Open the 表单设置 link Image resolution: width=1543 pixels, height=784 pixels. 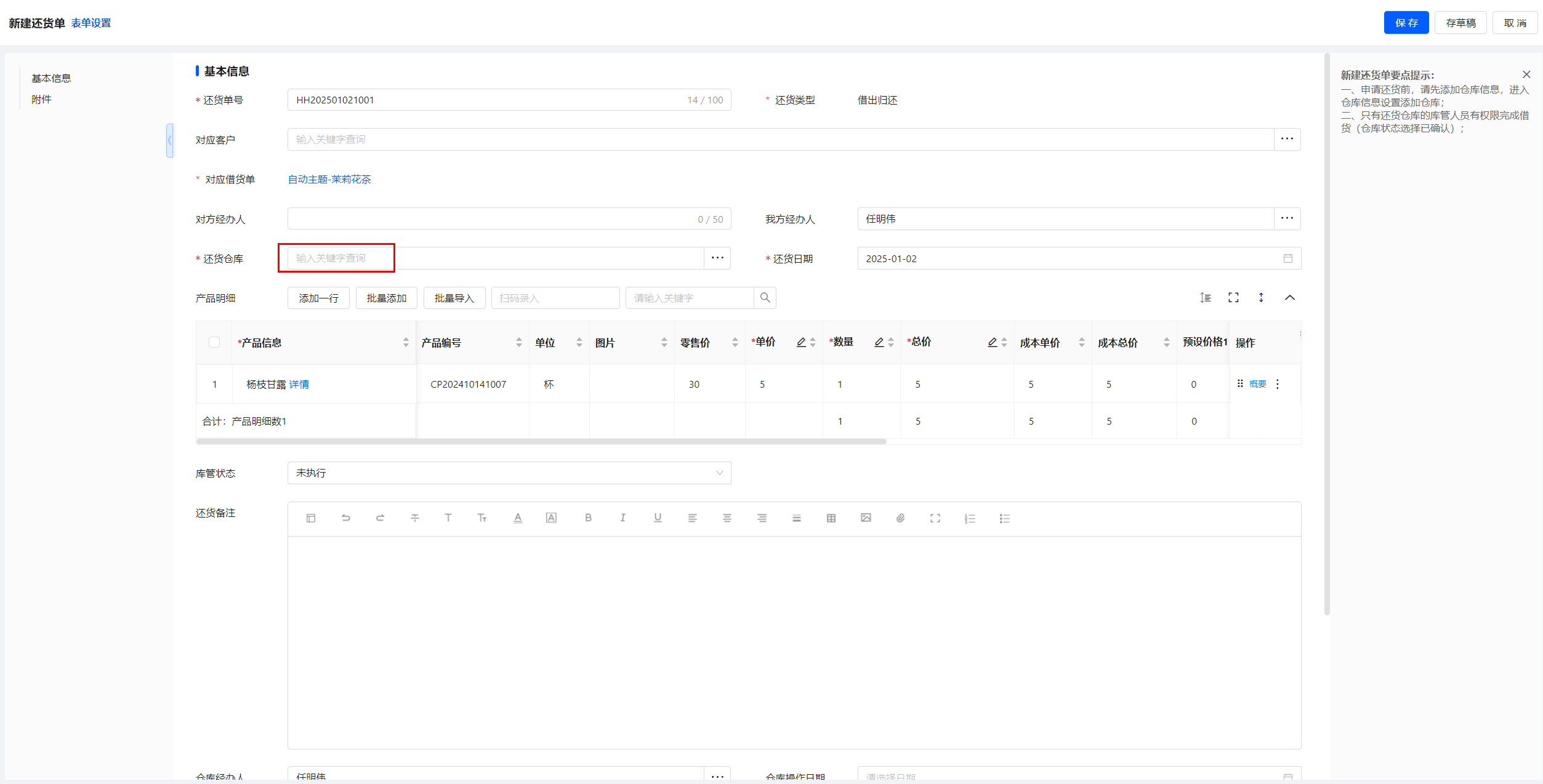(91, 23)
